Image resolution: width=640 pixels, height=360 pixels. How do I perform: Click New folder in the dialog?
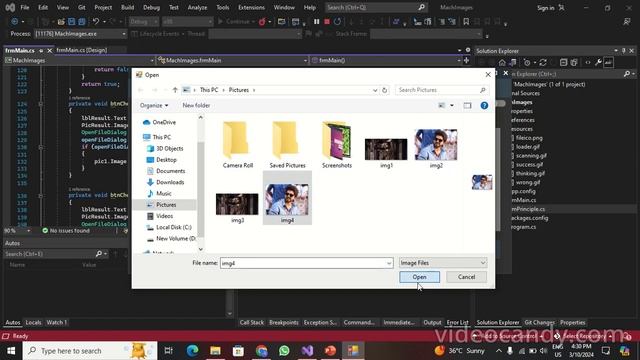[x=196, y=105]
